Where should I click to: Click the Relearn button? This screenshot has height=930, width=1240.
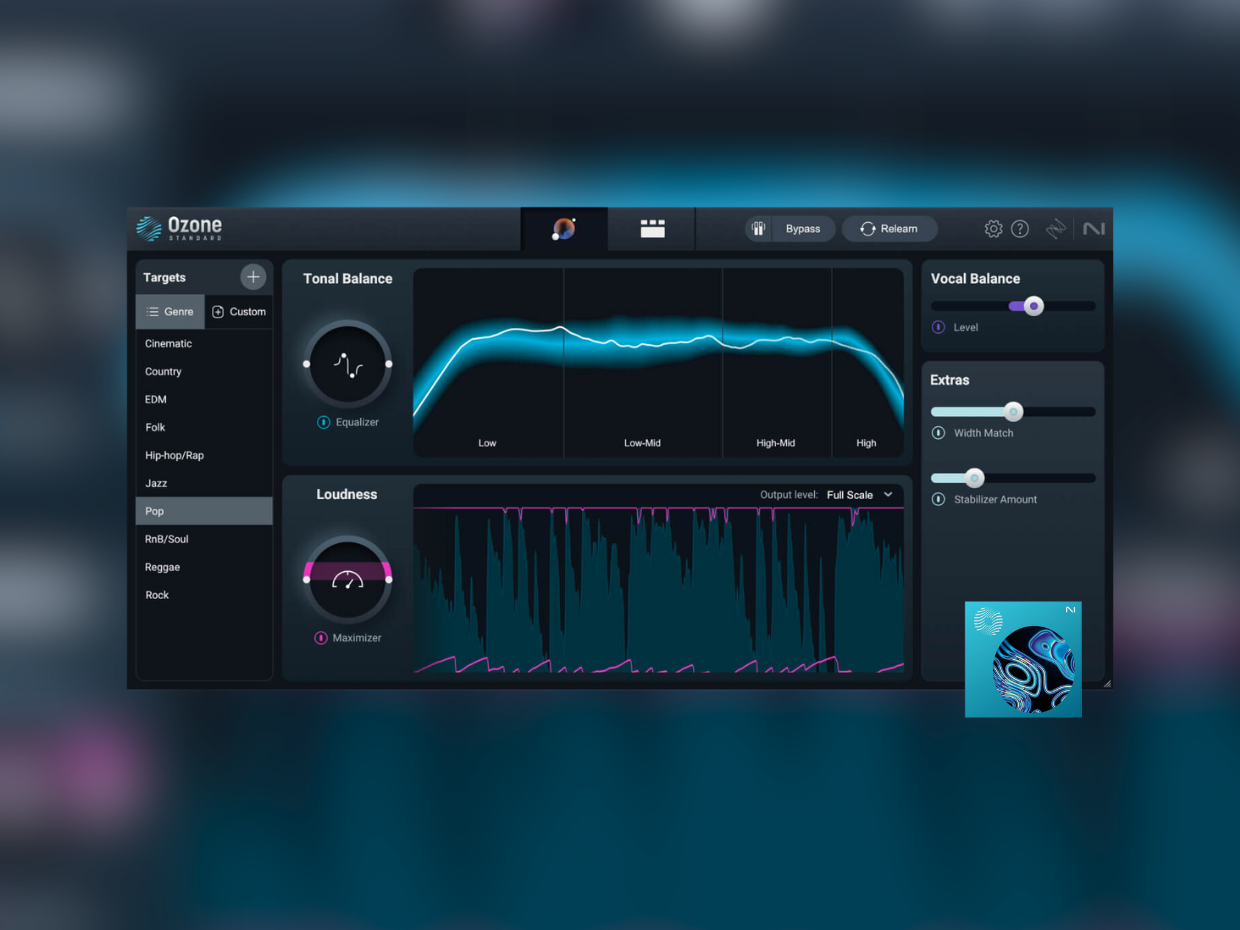click(x=889, y=228)
